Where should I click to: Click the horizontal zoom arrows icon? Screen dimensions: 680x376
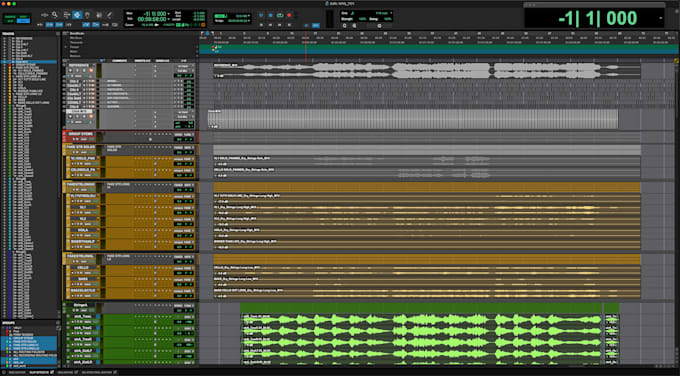tap(44, 15)
